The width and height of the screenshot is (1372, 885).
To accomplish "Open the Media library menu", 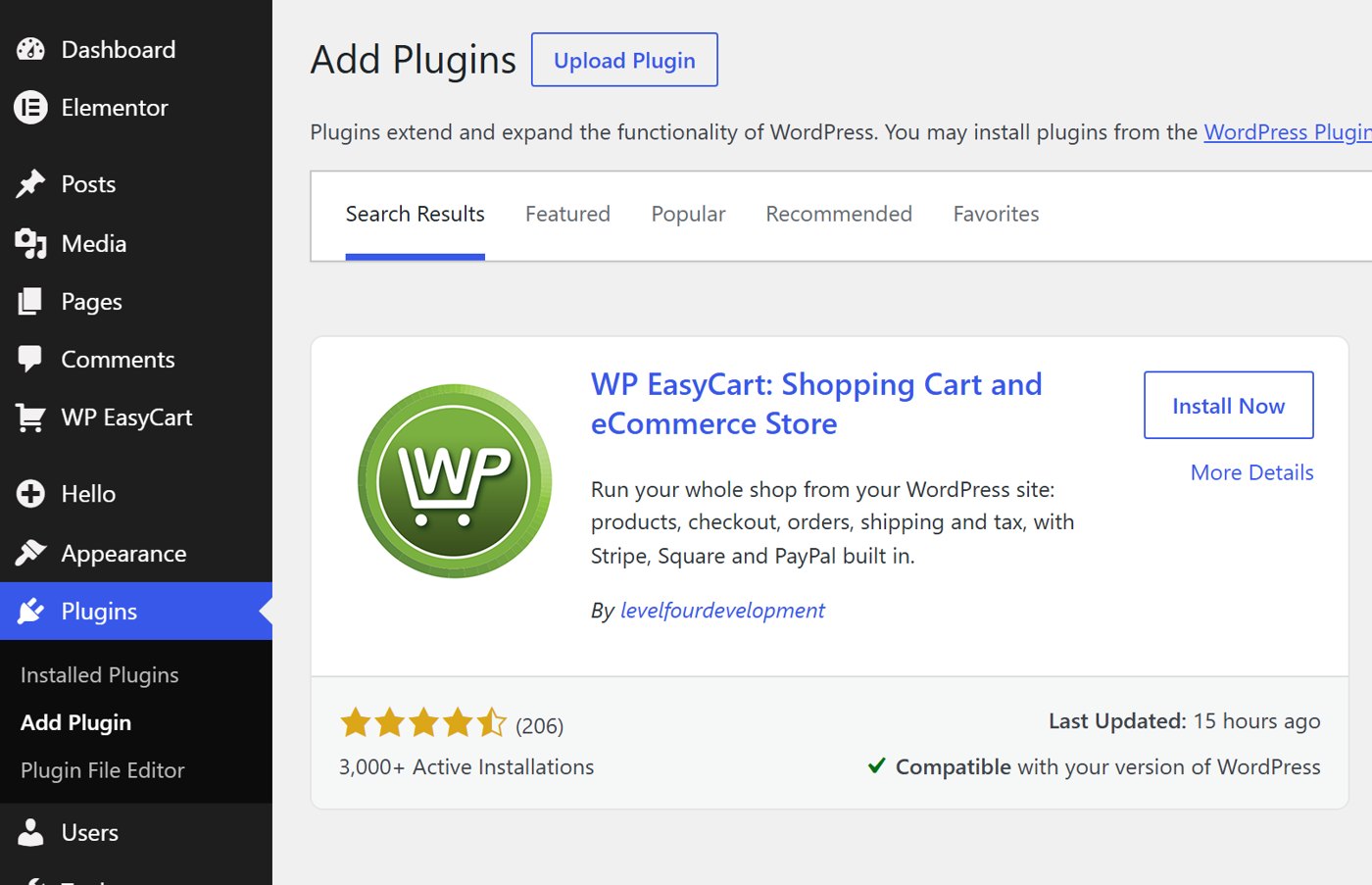I will [94, 243].
